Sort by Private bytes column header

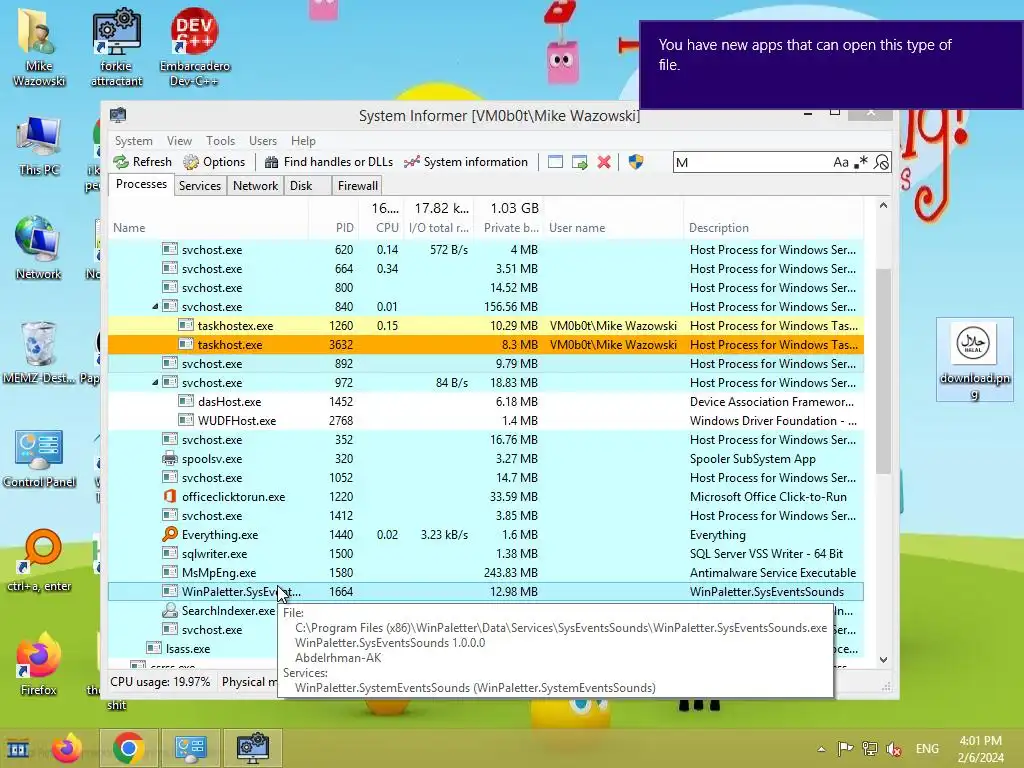pos(508,228)
